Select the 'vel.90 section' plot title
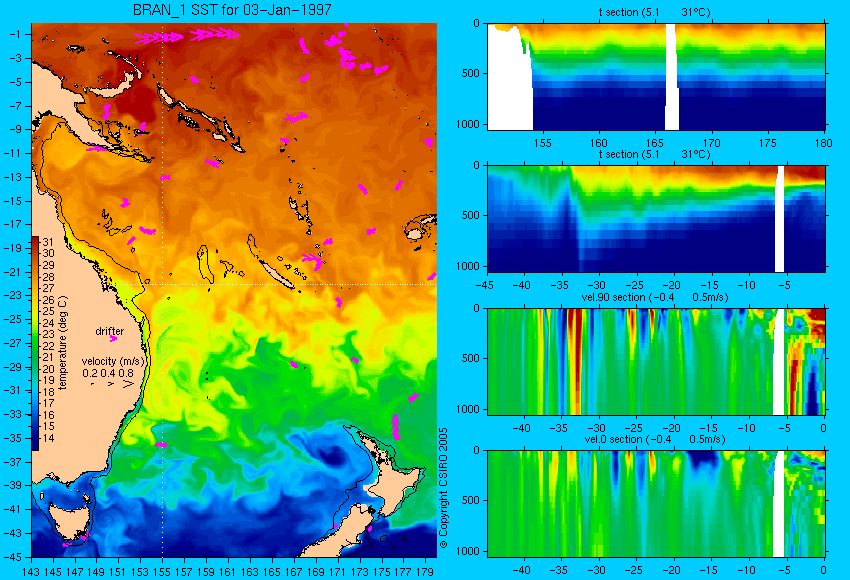The height and width of the screenshot is (580, 850). click(655, 297)
